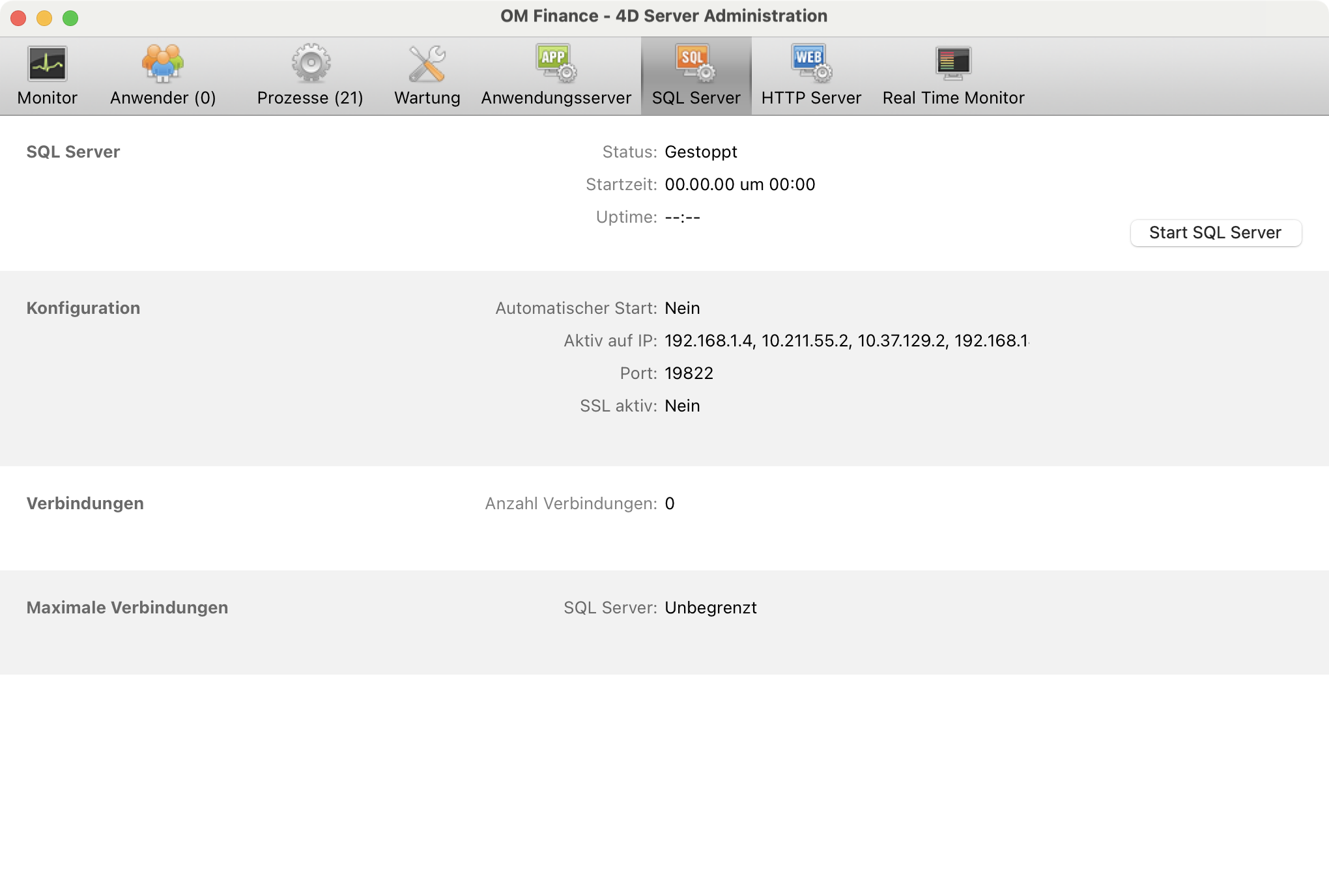This screenshot has height=896, width=1329.
Task: Switch to the Anwender (0) tab label
Action: pos(163,98)
